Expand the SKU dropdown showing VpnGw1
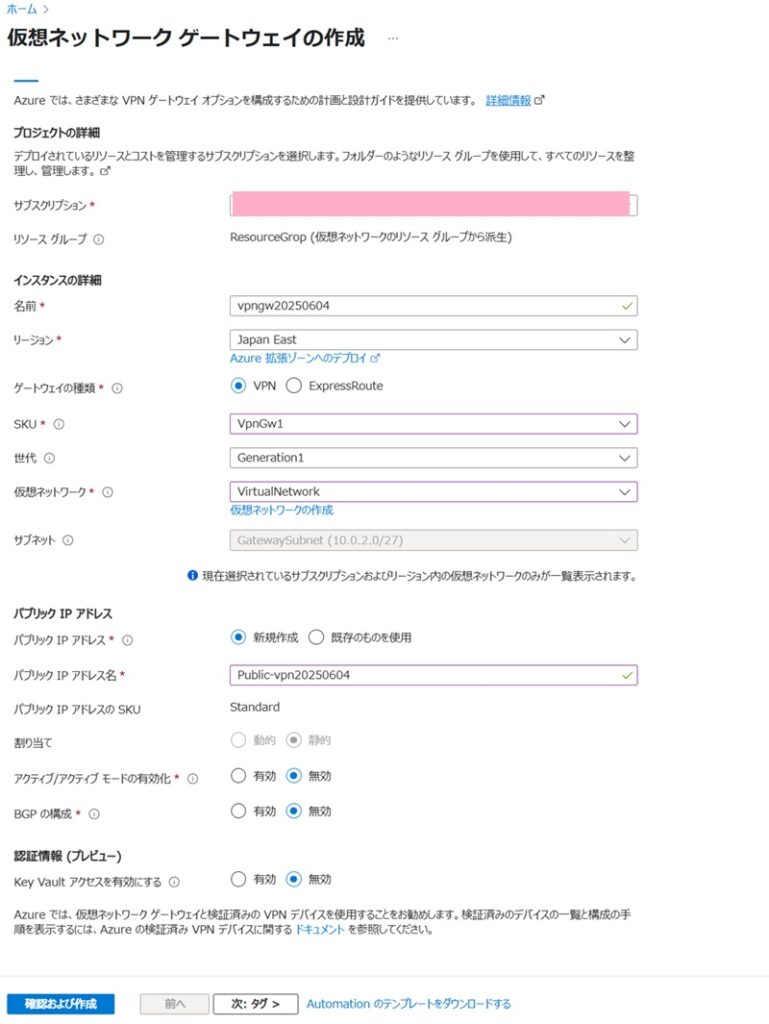 click(x=433, y=424)
